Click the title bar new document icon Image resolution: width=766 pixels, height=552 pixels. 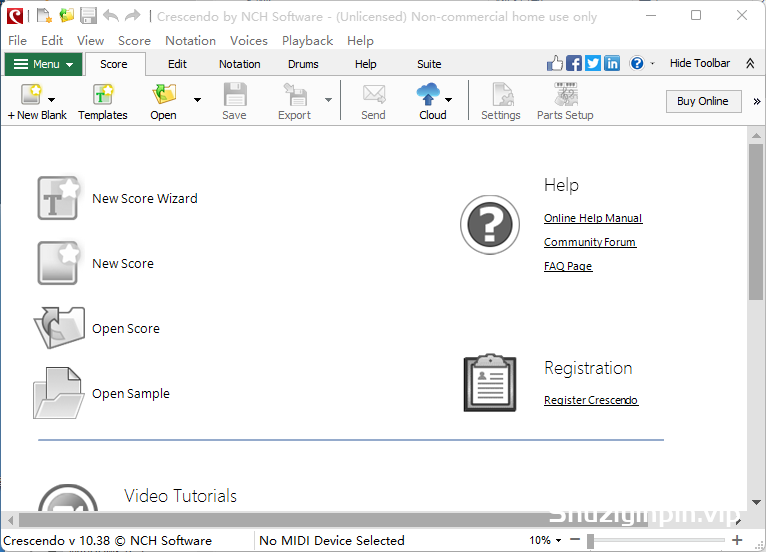tap(44, 16)
